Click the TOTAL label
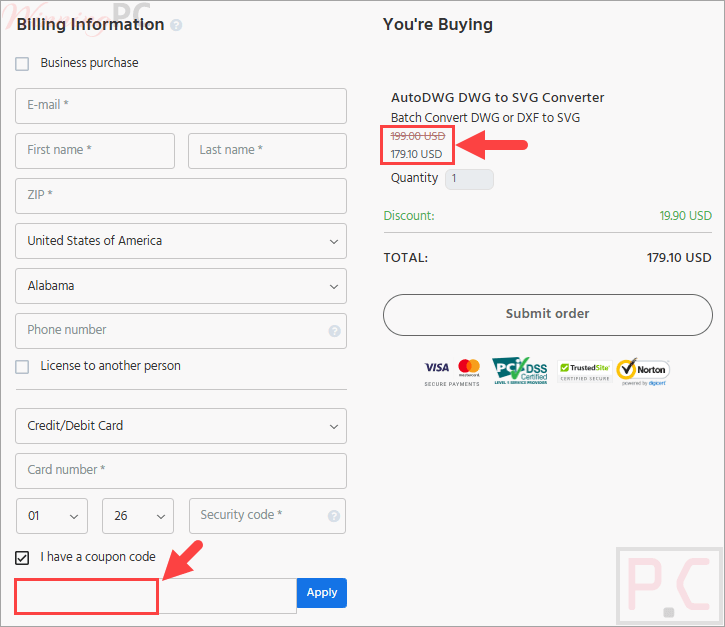Image resolution: width=725 pixels, height=627 pixels. coord(406,258)
